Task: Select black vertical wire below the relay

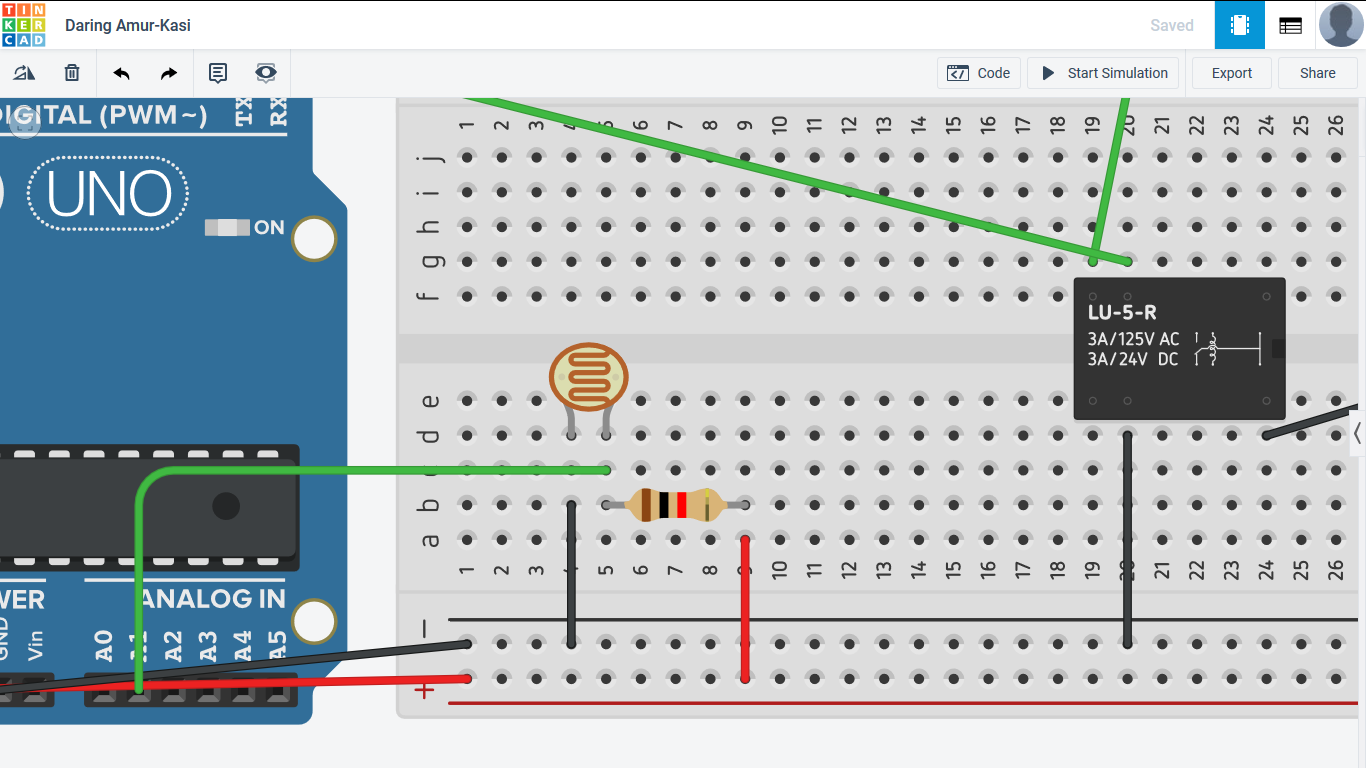Action: click(1127, 540)
